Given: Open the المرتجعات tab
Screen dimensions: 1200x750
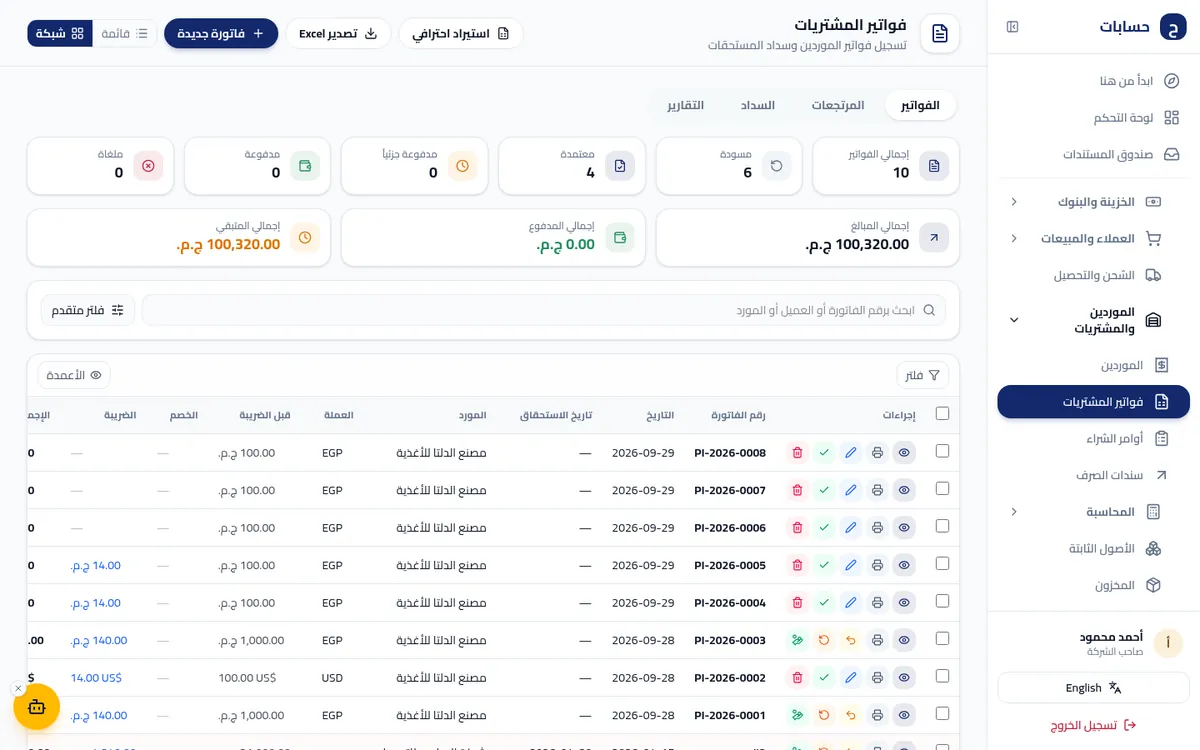Looking at the screenshot, I should point(838,105).
